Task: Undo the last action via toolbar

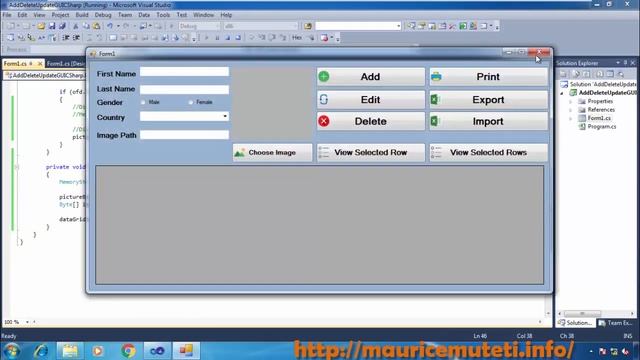Action: tap(110, 26)
